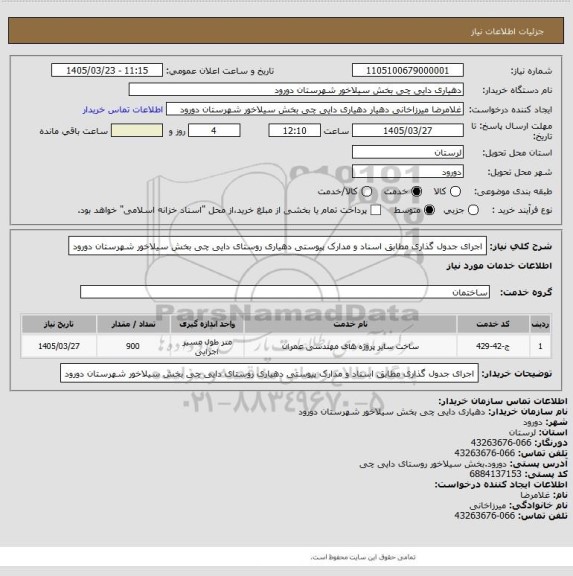
Task: Click row number 1 cell
Action: pyautogui.click(x=540, y=346)
